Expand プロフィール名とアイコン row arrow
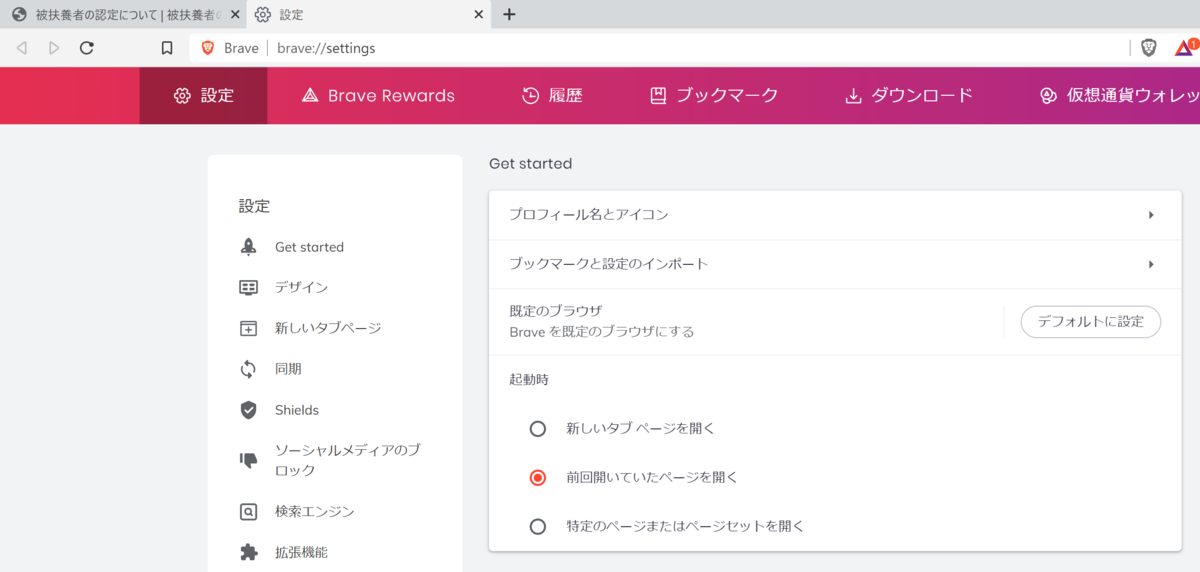Image resolution: width=1200 pixels, height=572 pixels. pyautogui.click(x=1151, y=215)
